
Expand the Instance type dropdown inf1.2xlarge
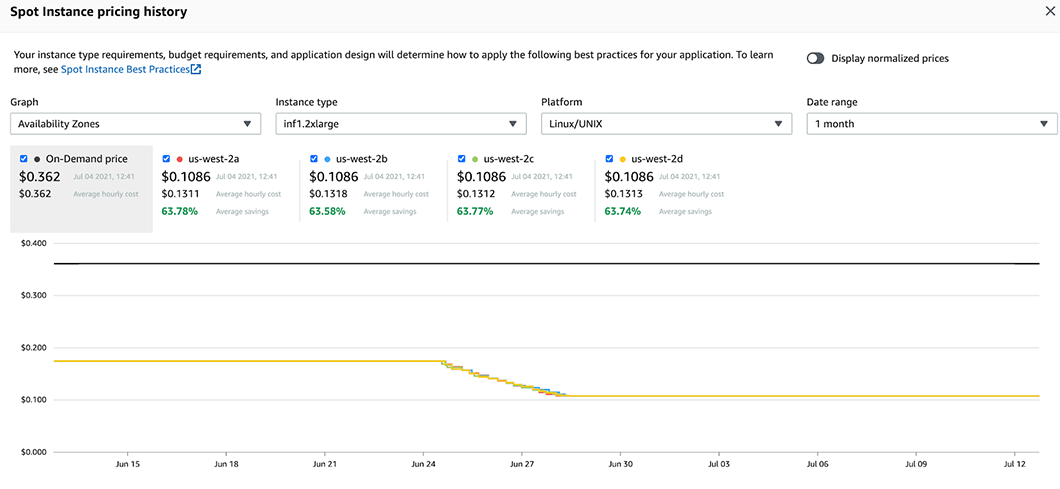pyautogui.click(x=400, y=124)
